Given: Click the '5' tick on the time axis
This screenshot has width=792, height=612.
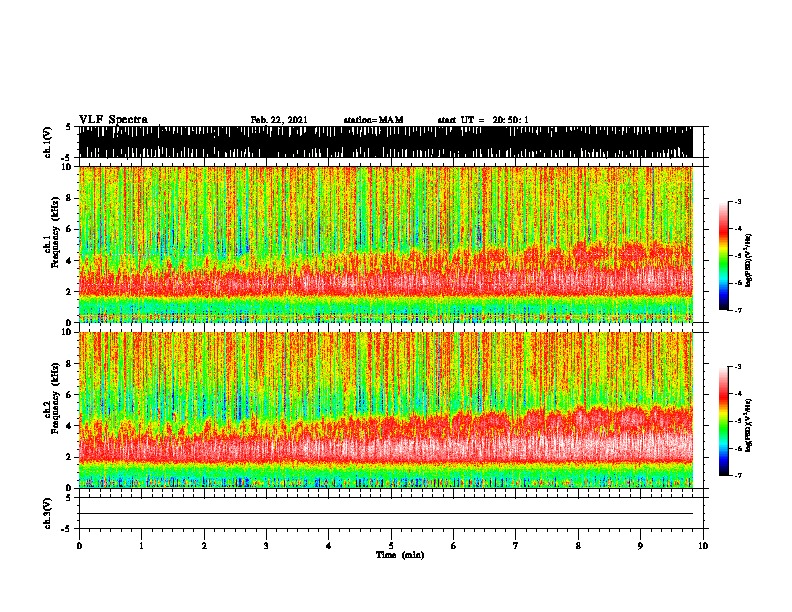Looking at the screenshot, I should point(391,545).
